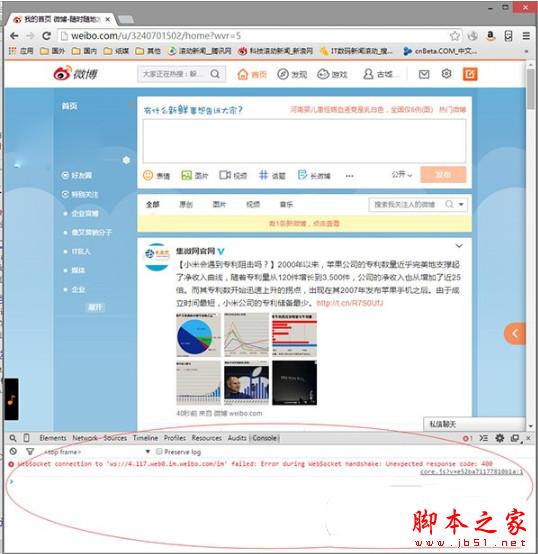Open the private chat bar
Viewport: 538px width, 554px height.
pyautogui.click(x=474, y=424)
